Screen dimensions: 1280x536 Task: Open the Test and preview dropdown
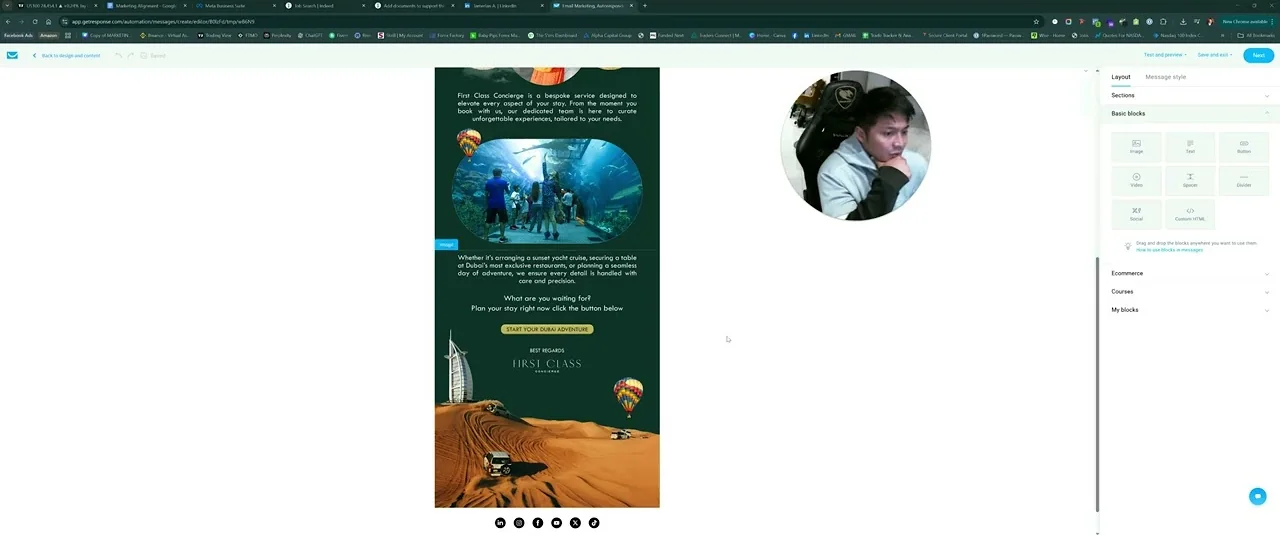(1165, 55)
